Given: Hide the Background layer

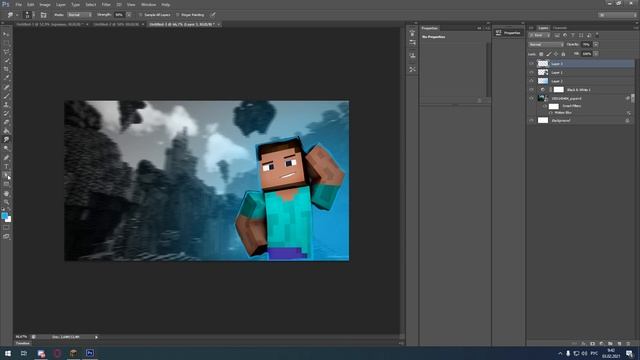Looking at the screenshot, I should click(x=531, y=120).
